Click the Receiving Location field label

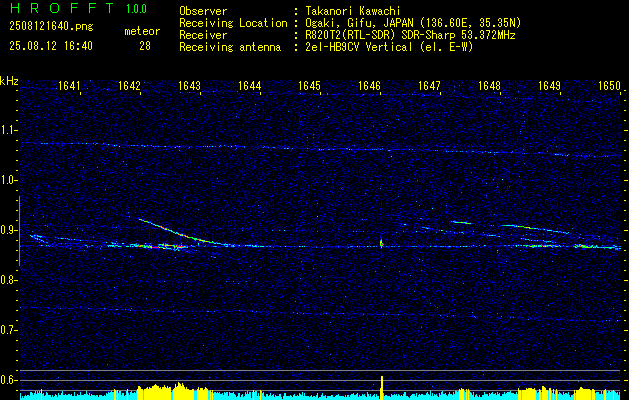233,23
